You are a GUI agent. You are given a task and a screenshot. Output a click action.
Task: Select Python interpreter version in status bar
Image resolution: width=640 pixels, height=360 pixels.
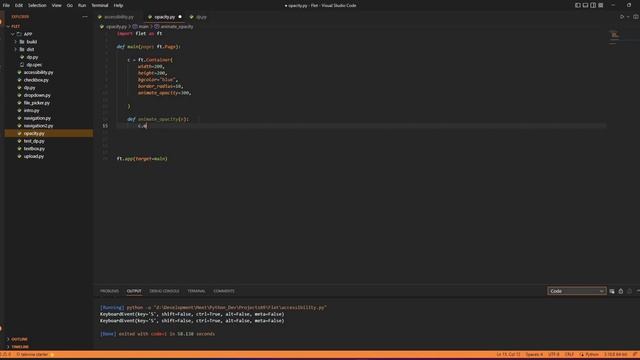(616, 355)
